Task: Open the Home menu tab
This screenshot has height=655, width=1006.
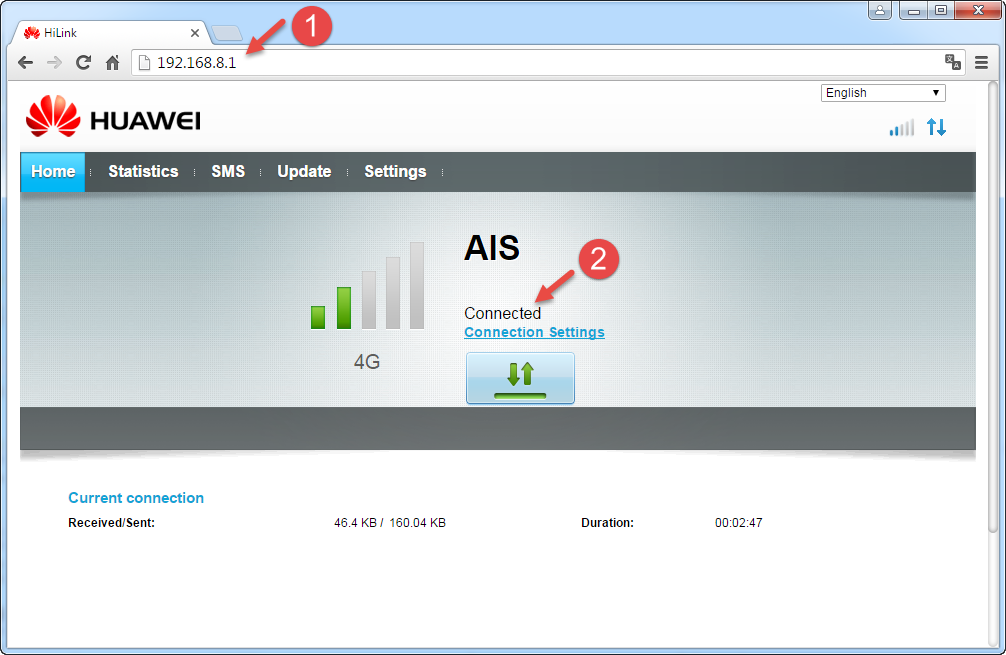Action: (53, 171)
